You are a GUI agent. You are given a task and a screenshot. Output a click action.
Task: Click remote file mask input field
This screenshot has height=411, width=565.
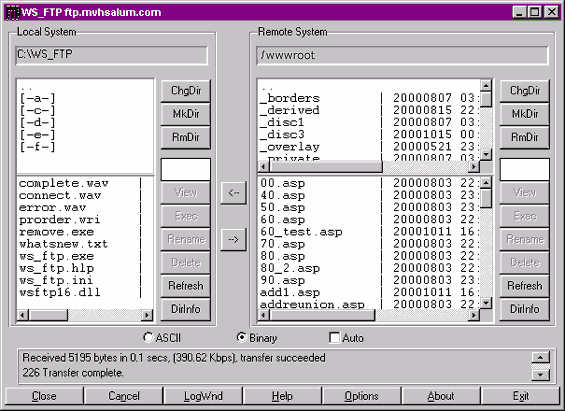point(525,169)
